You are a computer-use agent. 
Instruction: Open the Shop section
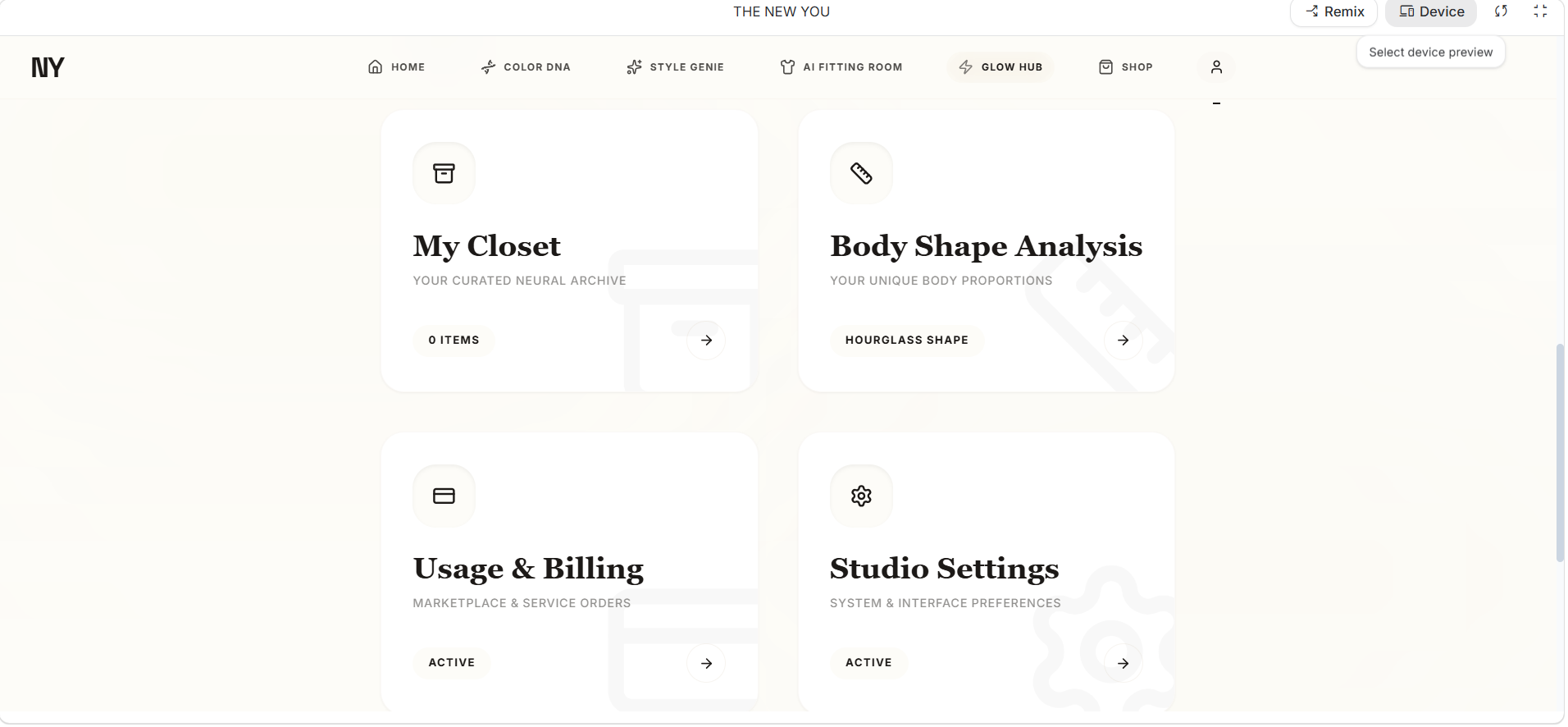tap(1126, 67)
